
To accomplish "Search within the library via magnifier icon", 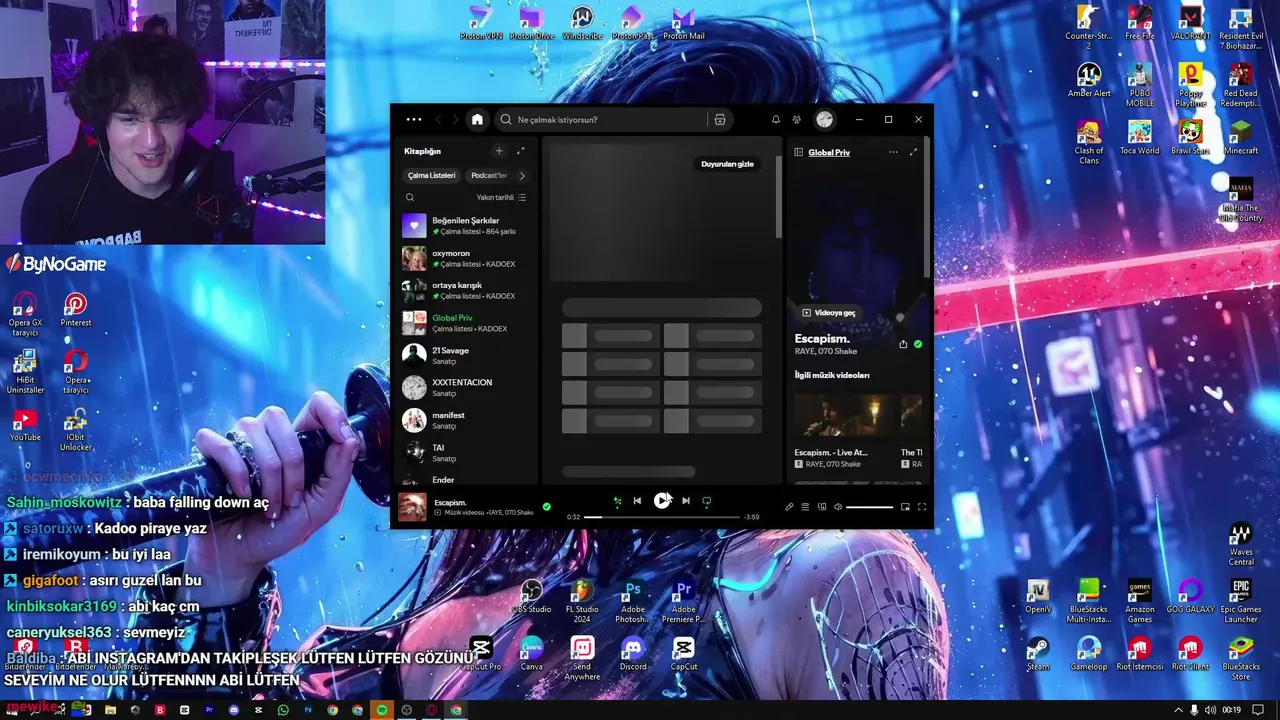I will 411,198.
